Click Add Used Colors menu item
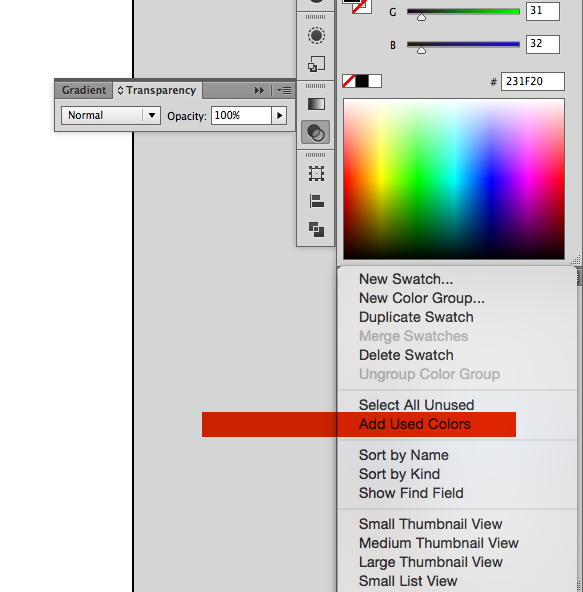This screenshot has height=592, width=583. (x=415, y=424)
